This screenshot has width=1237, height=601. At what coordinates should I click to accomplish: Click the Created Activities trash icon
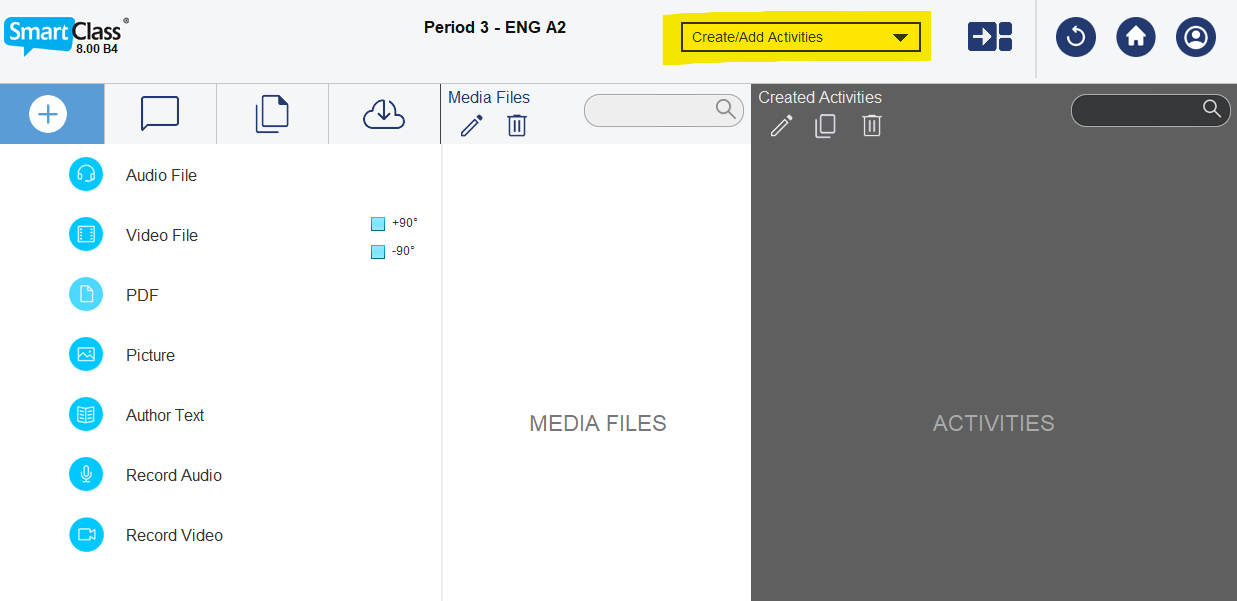pos(872,126)
